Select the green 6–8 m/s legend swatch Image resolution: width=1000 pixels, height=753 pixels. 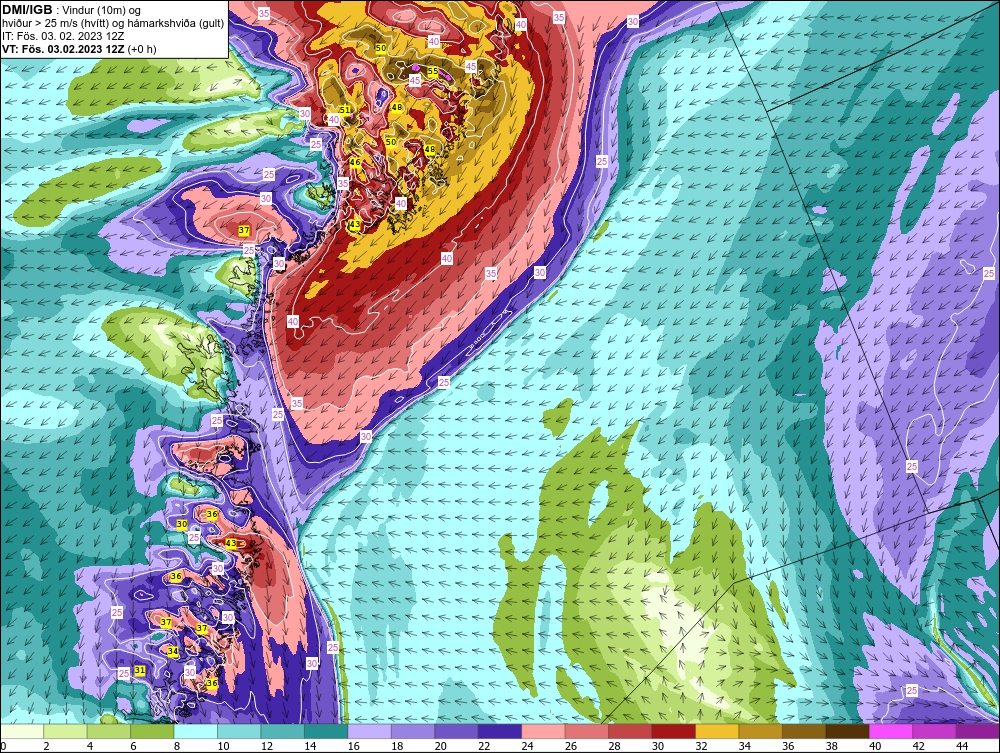click(152, 731)
